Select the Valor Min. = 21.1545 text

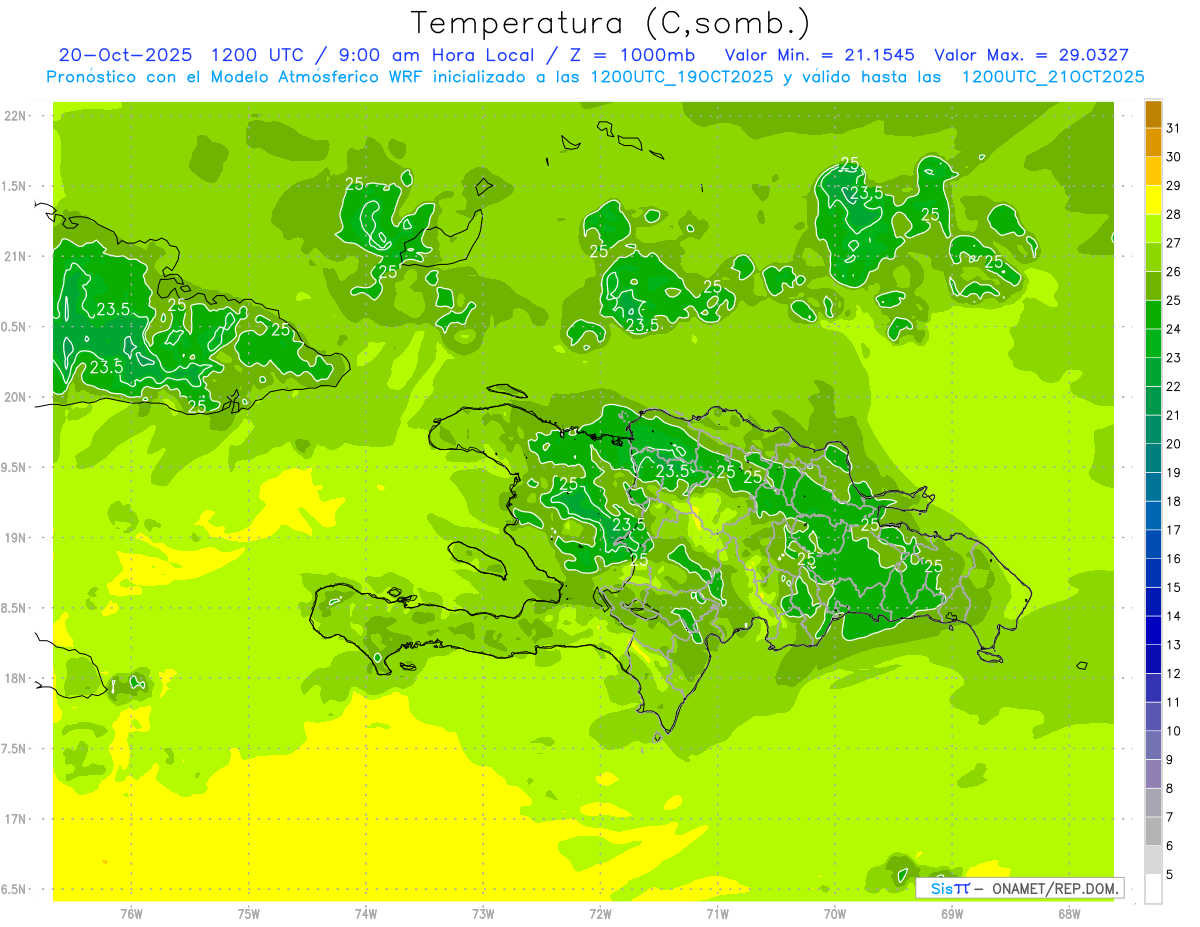click(819, 55)
